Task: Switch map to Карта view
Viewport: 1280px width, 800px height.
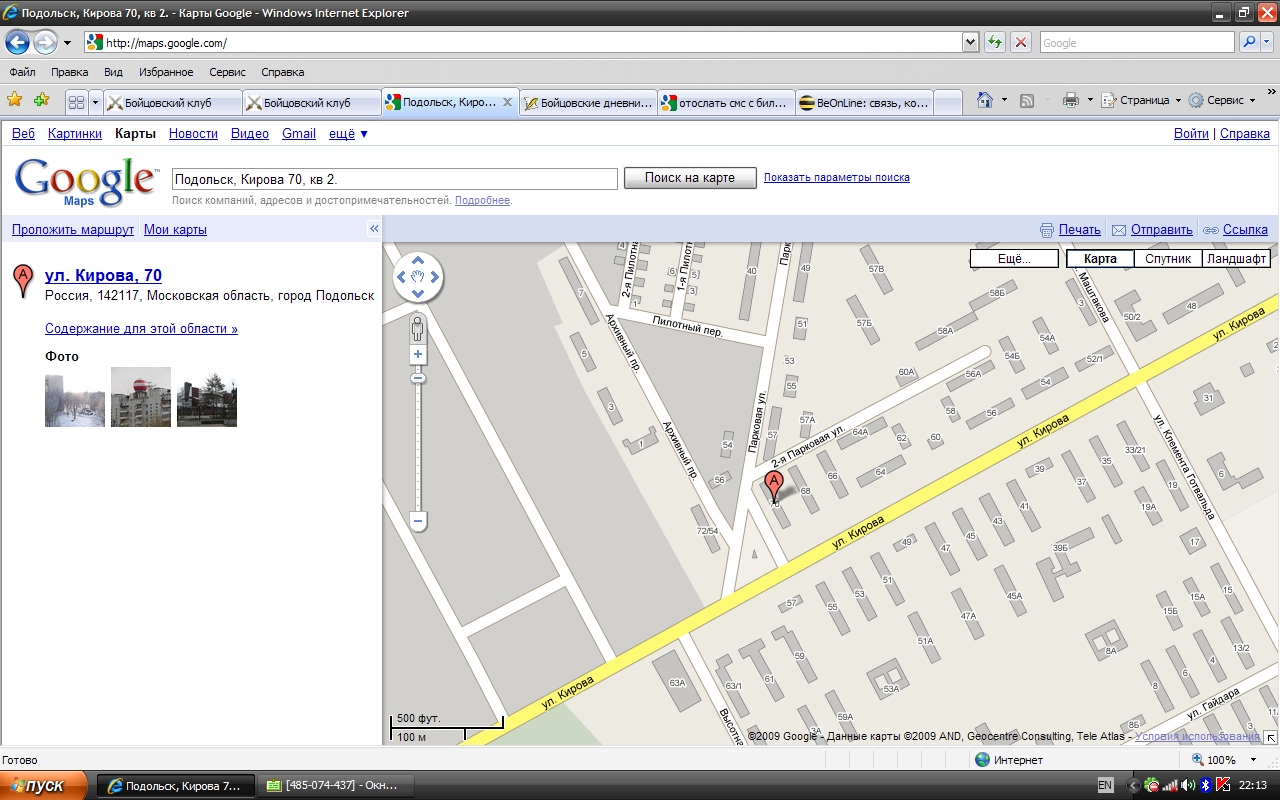Action: click(x=1100, y=259)
